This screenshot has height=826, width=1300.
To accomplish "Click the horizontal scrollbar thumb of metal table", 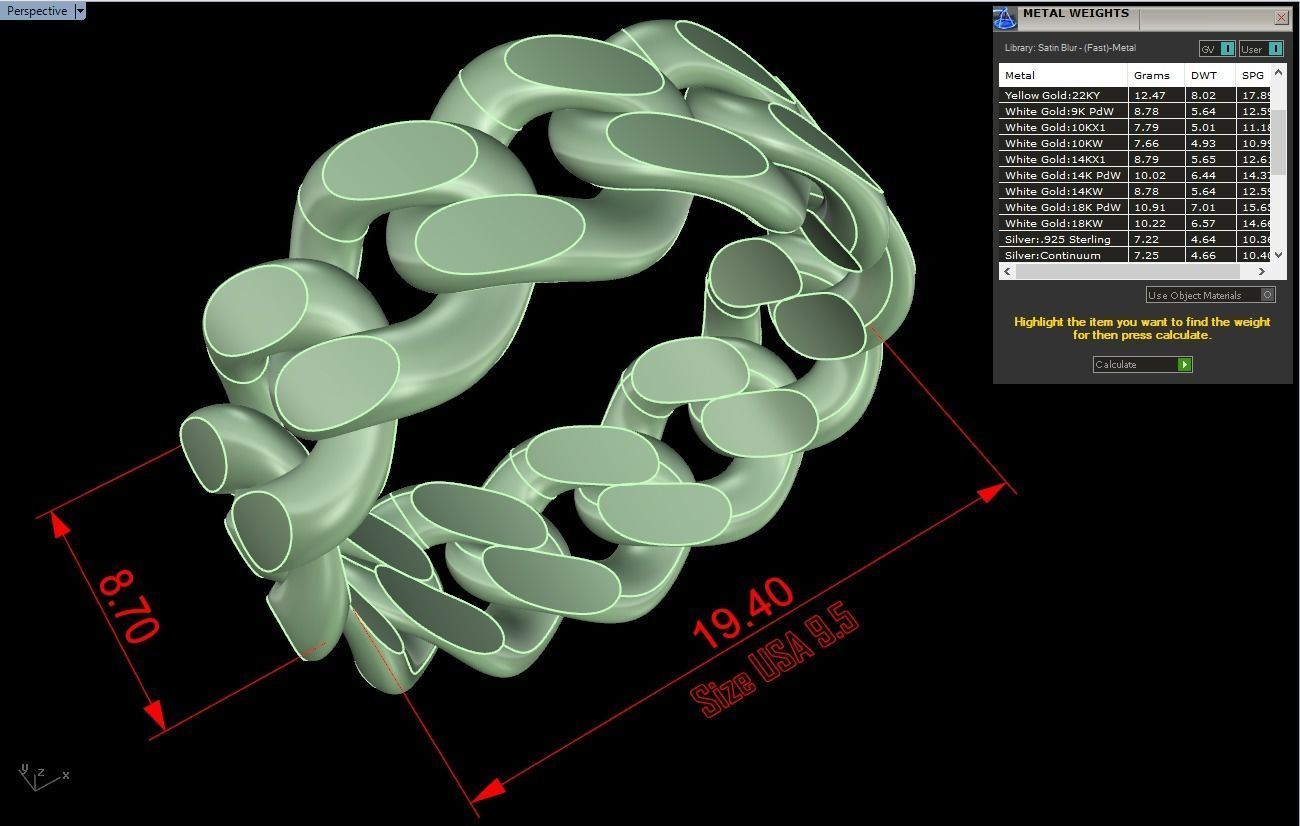I will [1128, 271].
